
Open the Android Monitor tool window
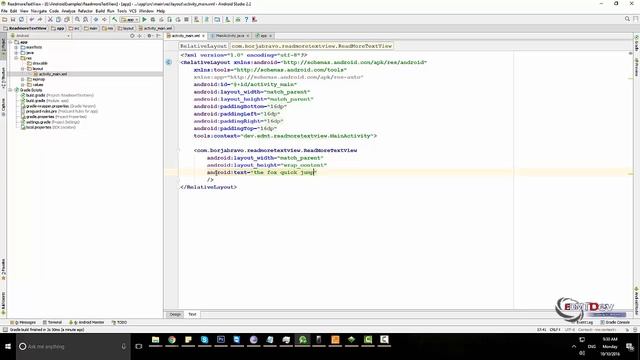point(87,322)
